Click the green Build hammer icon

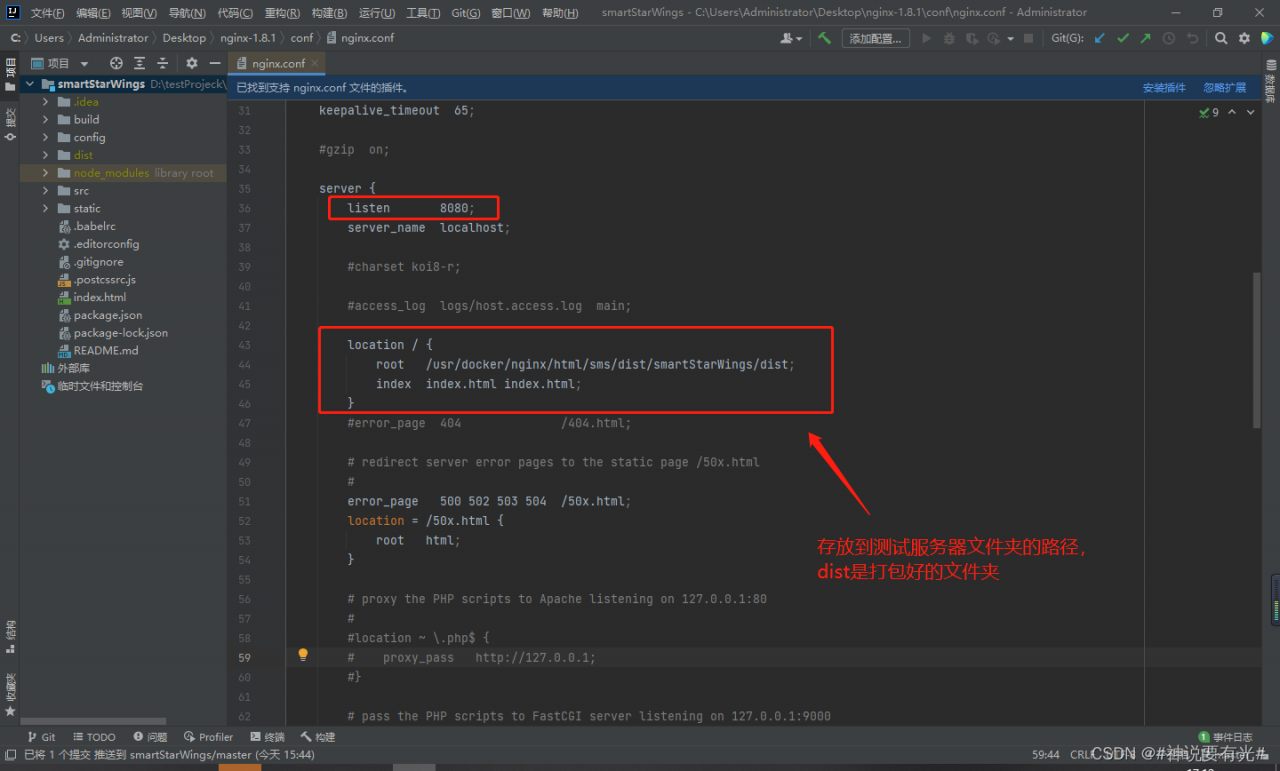tap(824, 38)
